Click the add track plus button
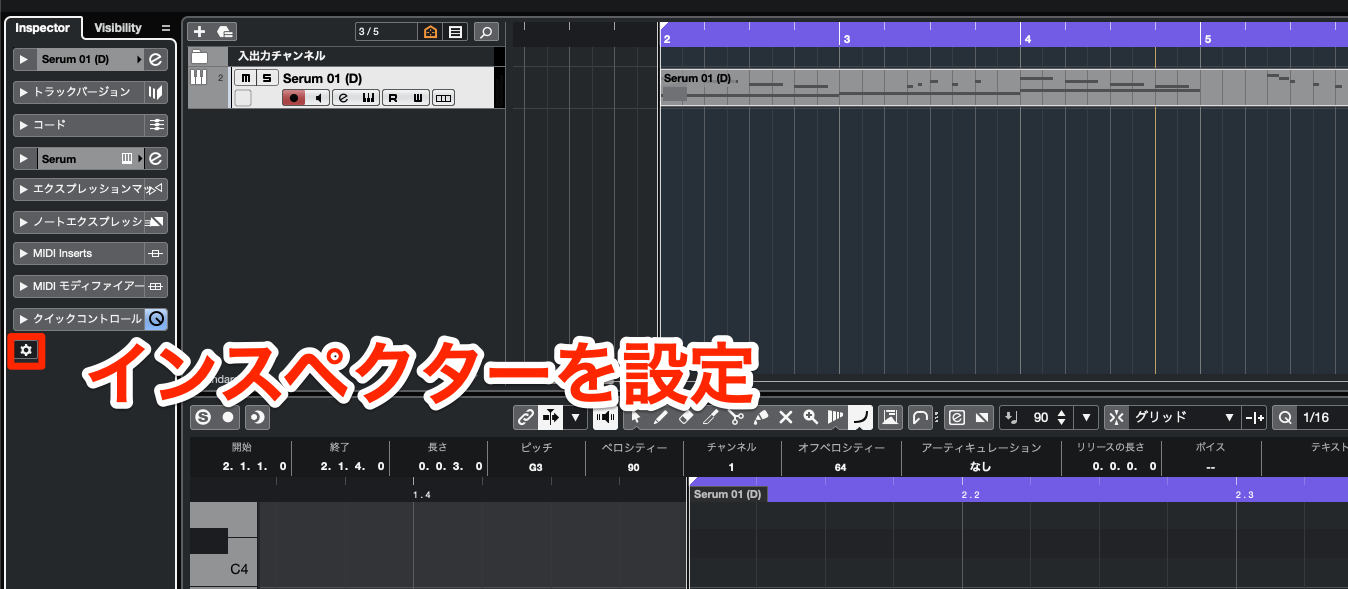This screenshot has width=1348, height=589. click(x=199, y=32)
